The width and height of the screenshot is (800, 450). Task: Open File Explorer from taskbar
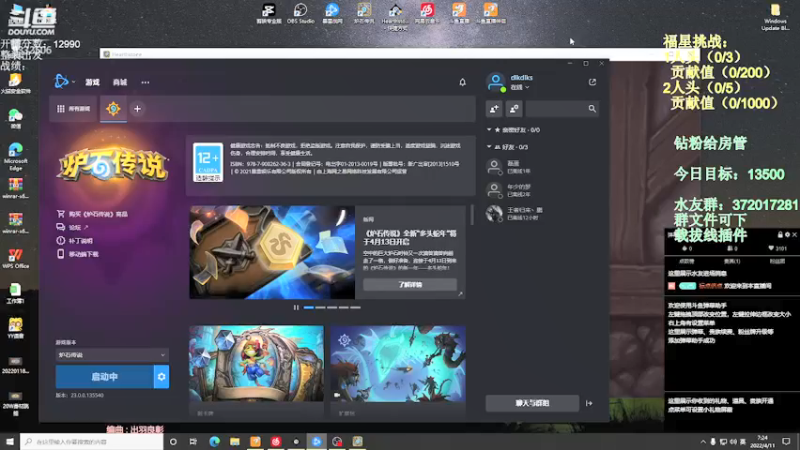pyautogui.click(x=235, y=441)
